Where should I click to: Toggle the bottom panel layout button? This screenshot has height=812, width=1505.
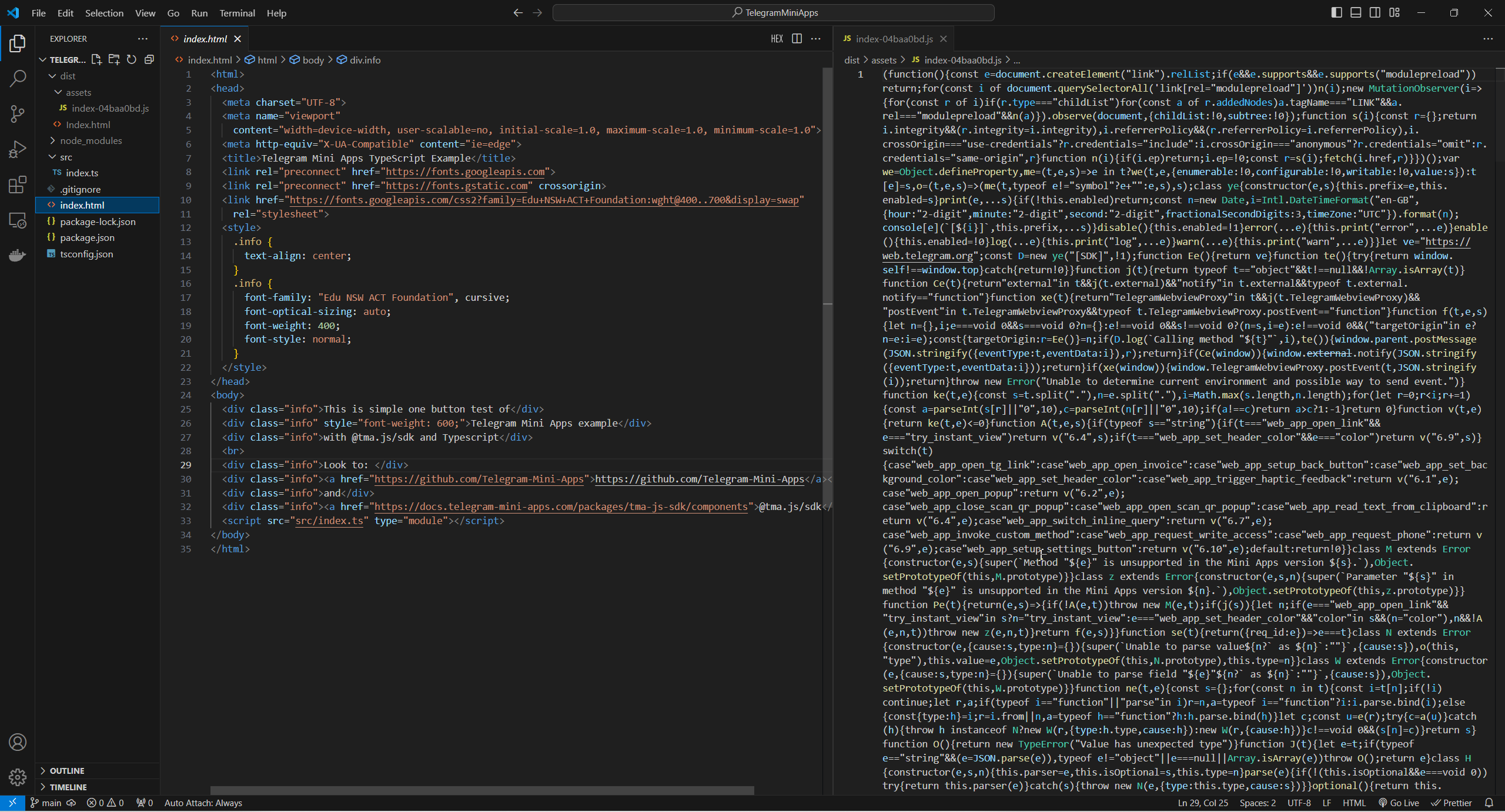click(x=1356, y=12)
